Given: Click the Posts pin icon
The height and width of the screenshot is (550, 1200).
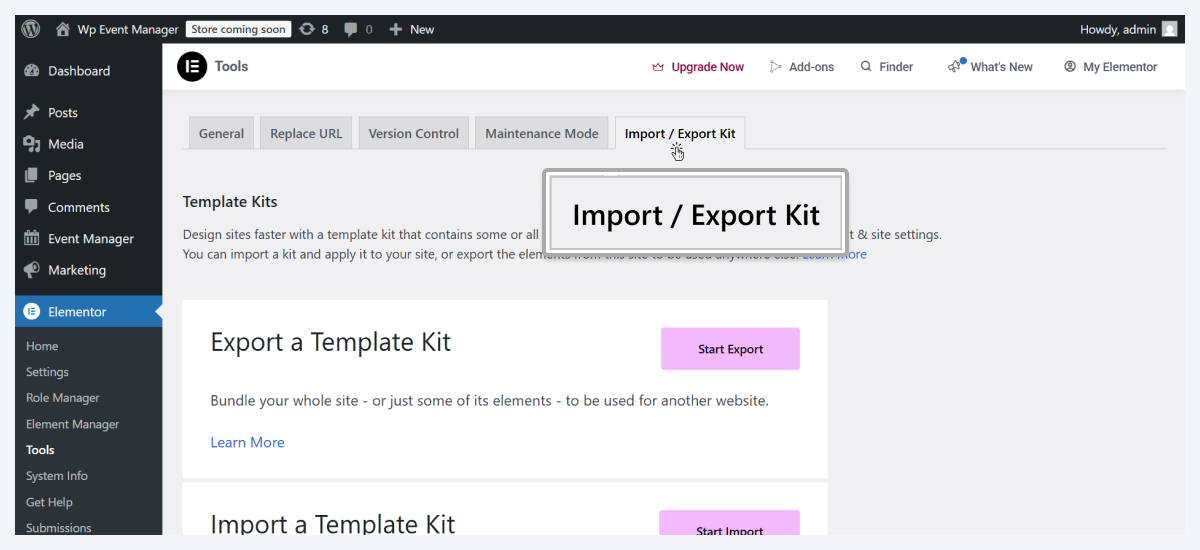Looking at the screenshot, I should point(31,113).
